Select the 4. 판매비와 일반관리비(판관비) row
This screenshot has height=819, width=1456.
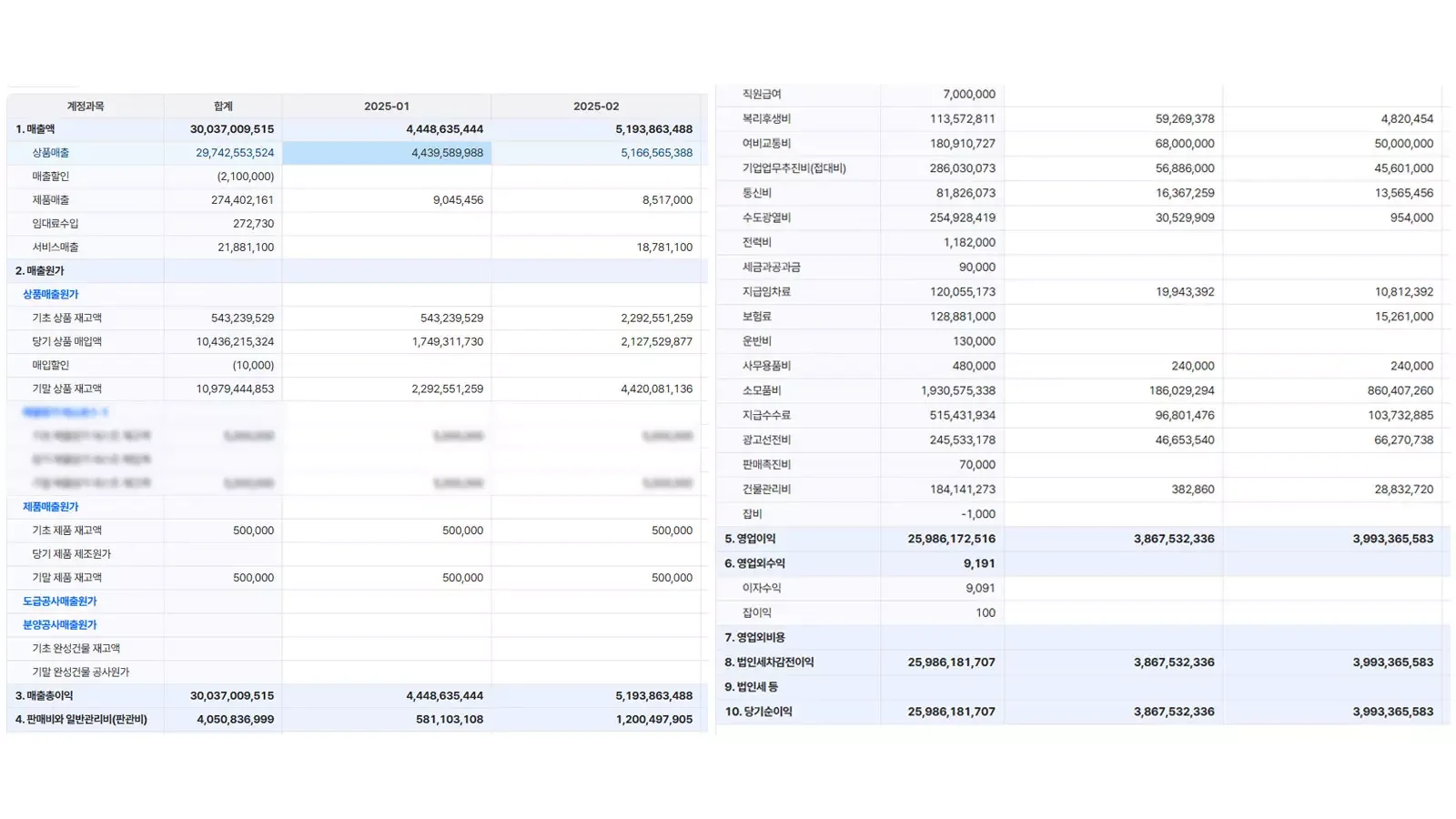pyautogui.click(x=82, y=720)
